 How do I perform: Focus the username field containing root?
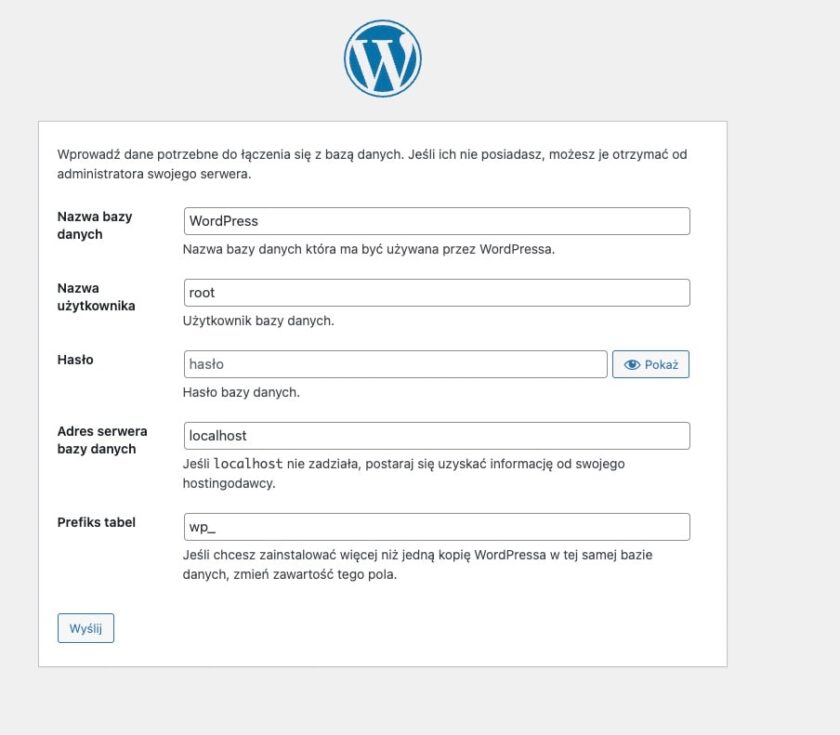tap(435, 292)
